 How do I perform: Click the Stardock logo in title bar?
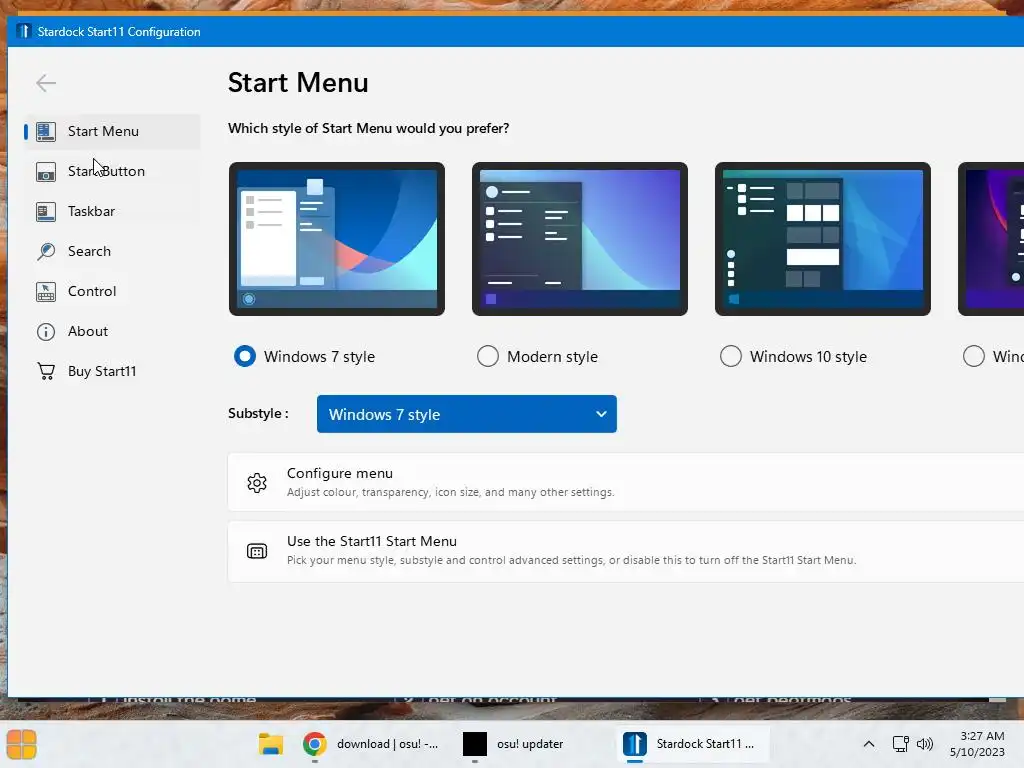(x=24, y=31)
